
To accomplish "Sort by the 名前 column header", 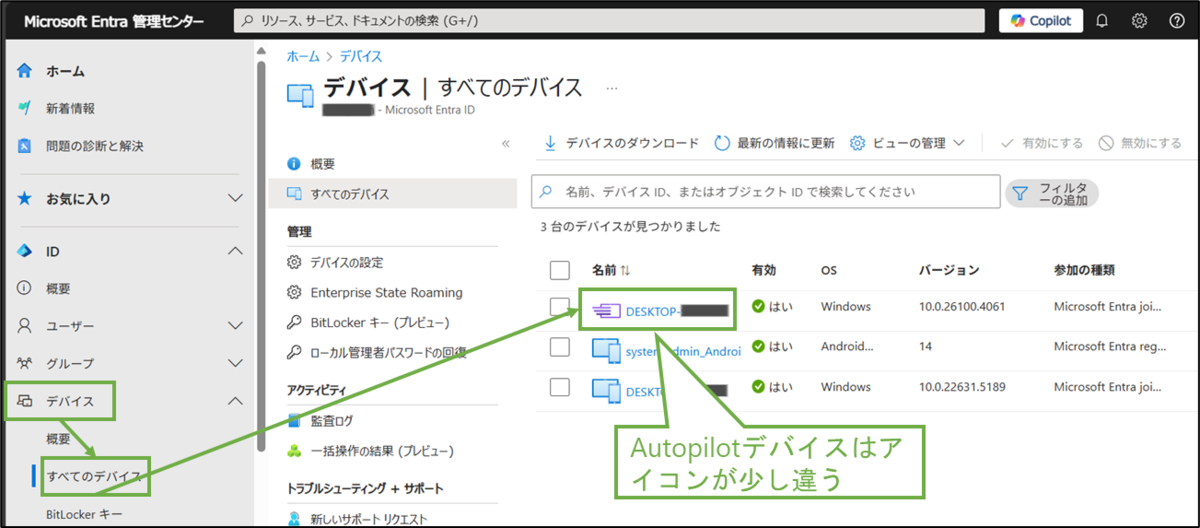I will pyautogui.click(x=611, y=270).
